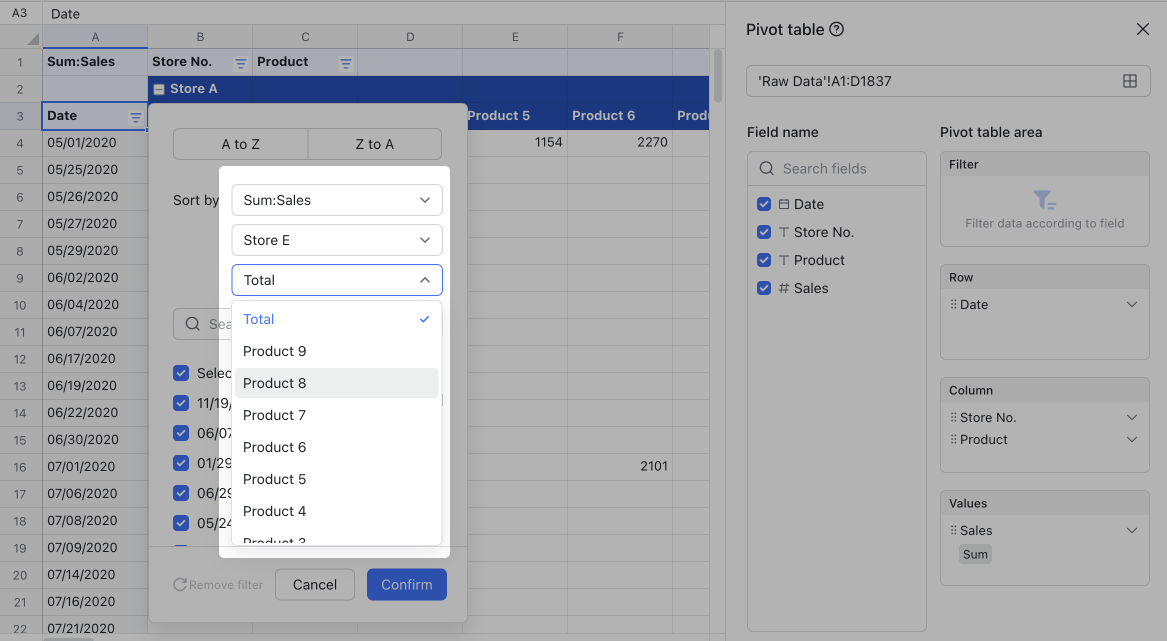Image resolution: width=1167 pixels, height=641 pixels.
Task: Open the Sum:Sales sort dropdown
Action: coord(336,200)
